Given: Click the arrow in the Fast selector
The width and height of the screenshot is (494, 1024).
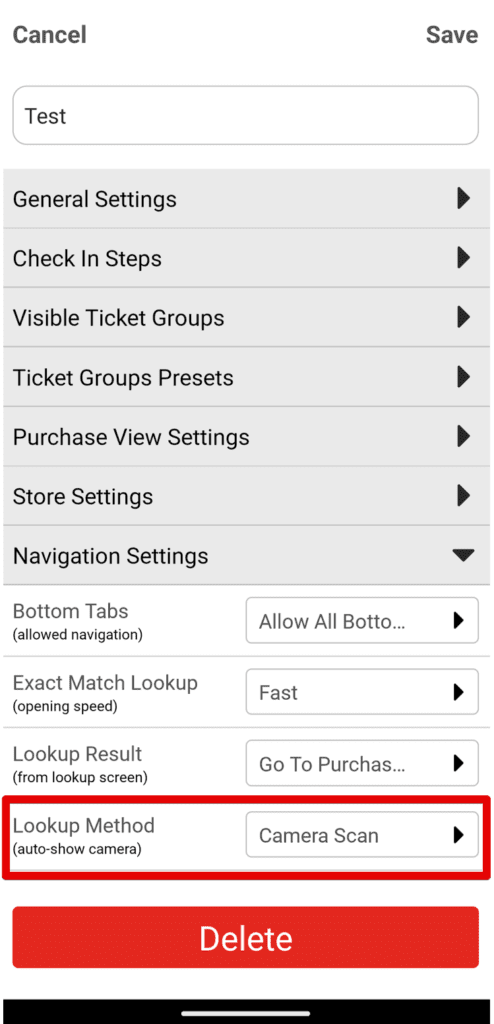Looking at the screenshot, I should tap(459, 692).
